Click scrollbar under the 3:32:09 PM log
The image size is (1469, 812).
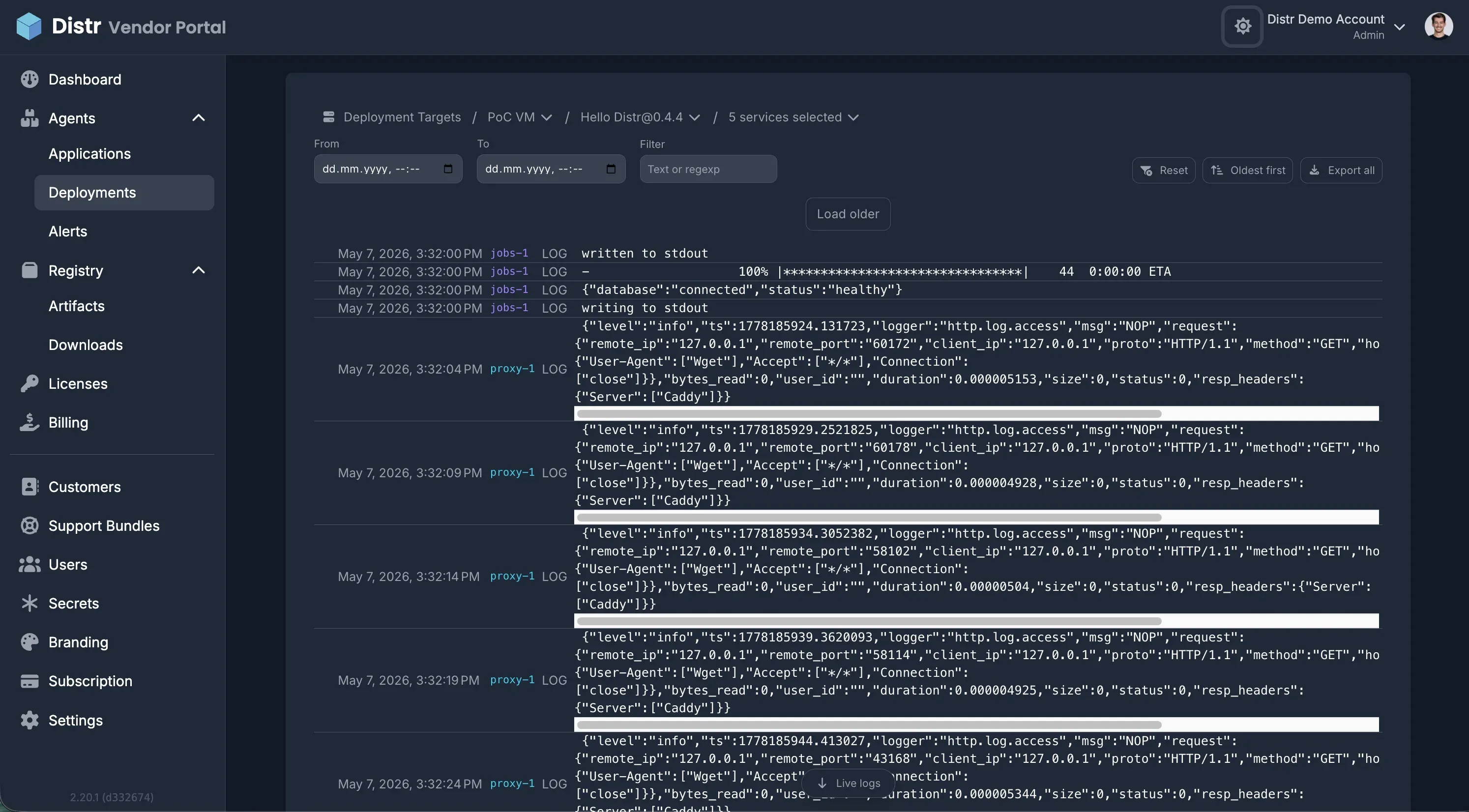coord(869,517)
